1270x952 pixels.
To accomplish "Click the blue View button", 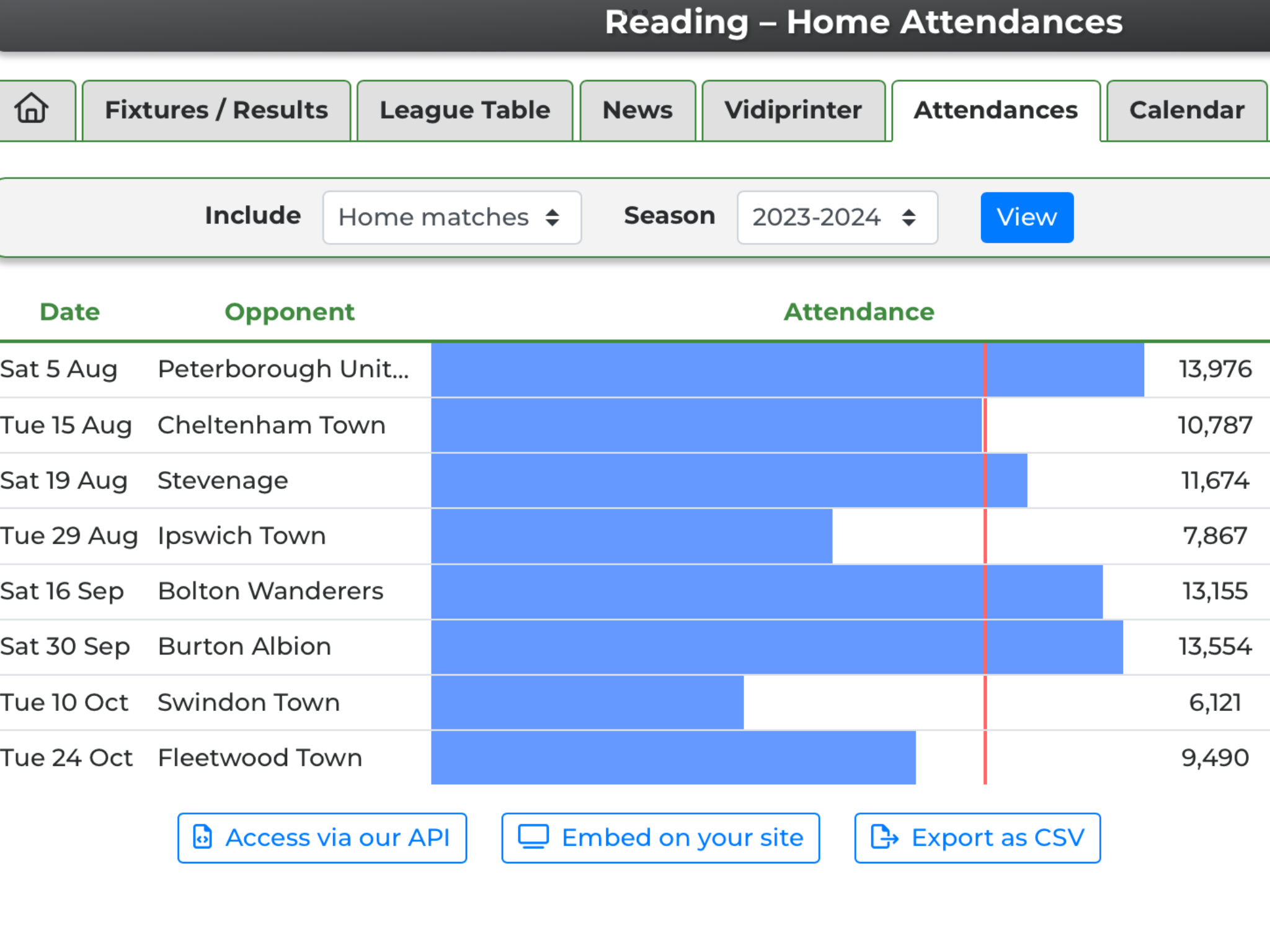I will point(1027,218).
